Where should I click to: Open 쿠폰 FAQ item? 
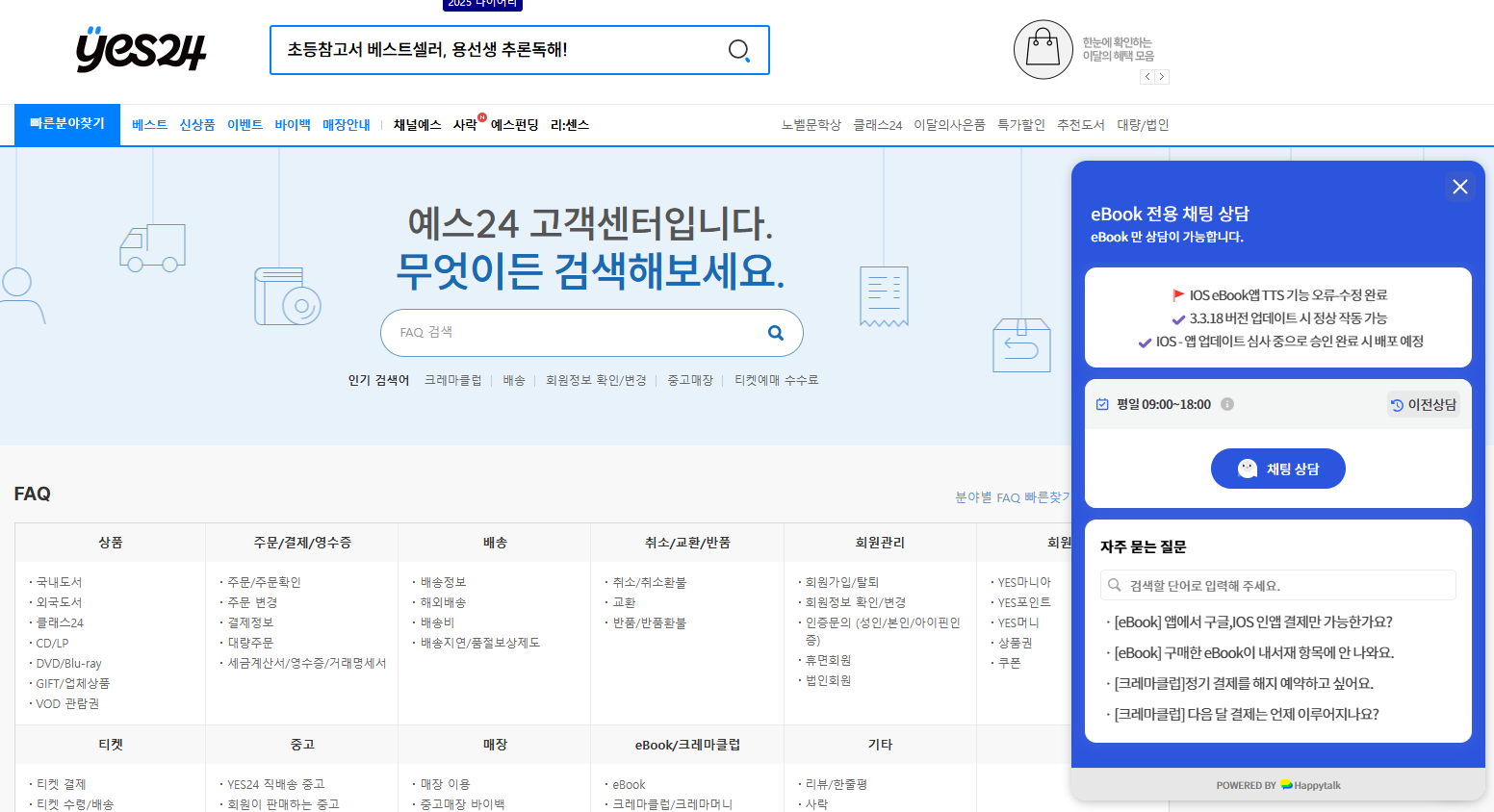(x=1010, y=663)
